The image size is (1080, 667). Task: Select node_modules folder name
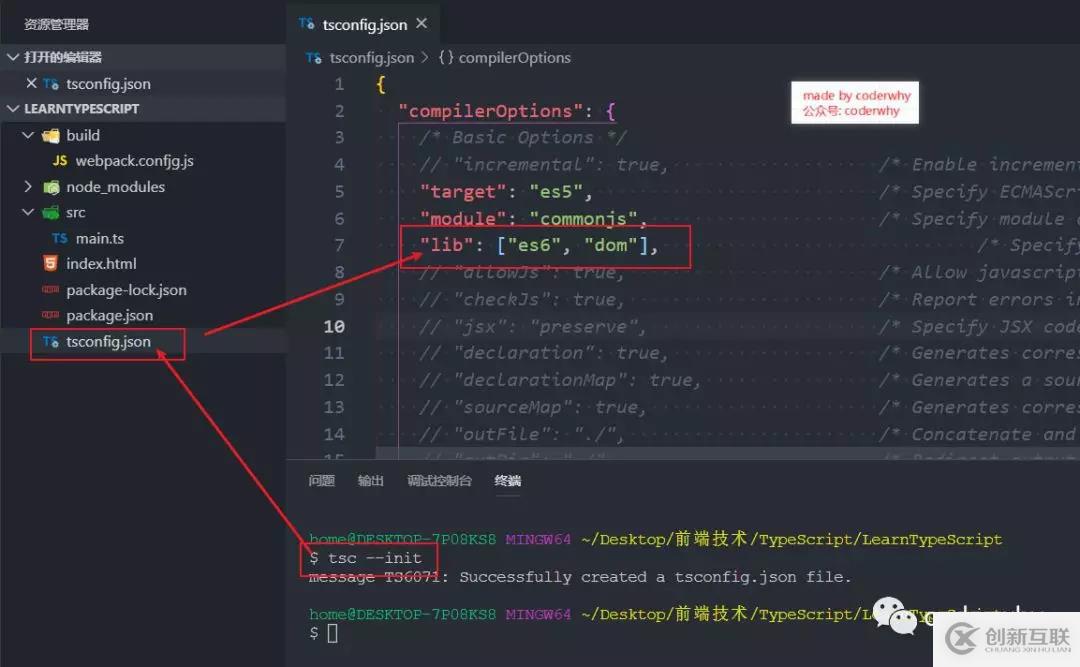click(115, 187)
